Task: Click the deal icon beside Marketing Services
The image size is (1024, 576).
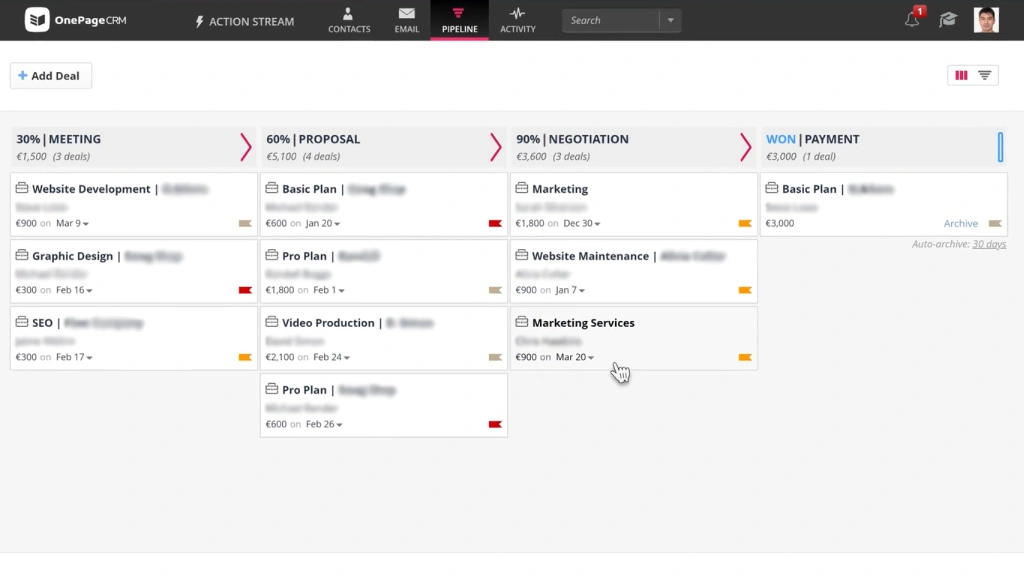Action: coord(521,322)
